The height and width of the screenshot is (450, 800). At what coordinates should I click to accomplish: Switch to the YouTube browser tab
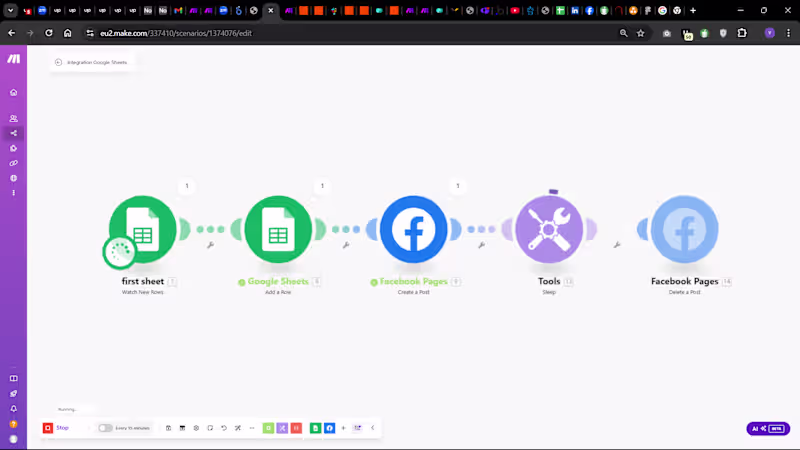[x=515, y=10]
